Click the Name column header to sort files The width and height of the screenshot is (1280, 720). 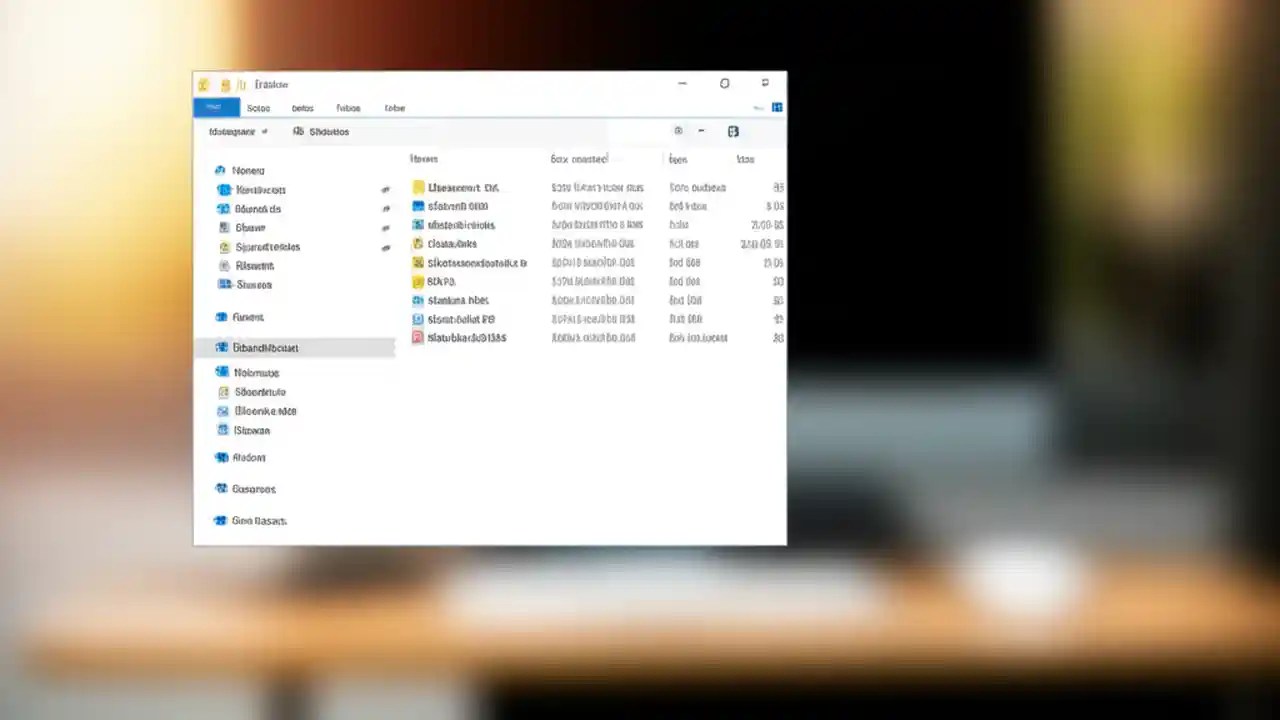(423, 159)
